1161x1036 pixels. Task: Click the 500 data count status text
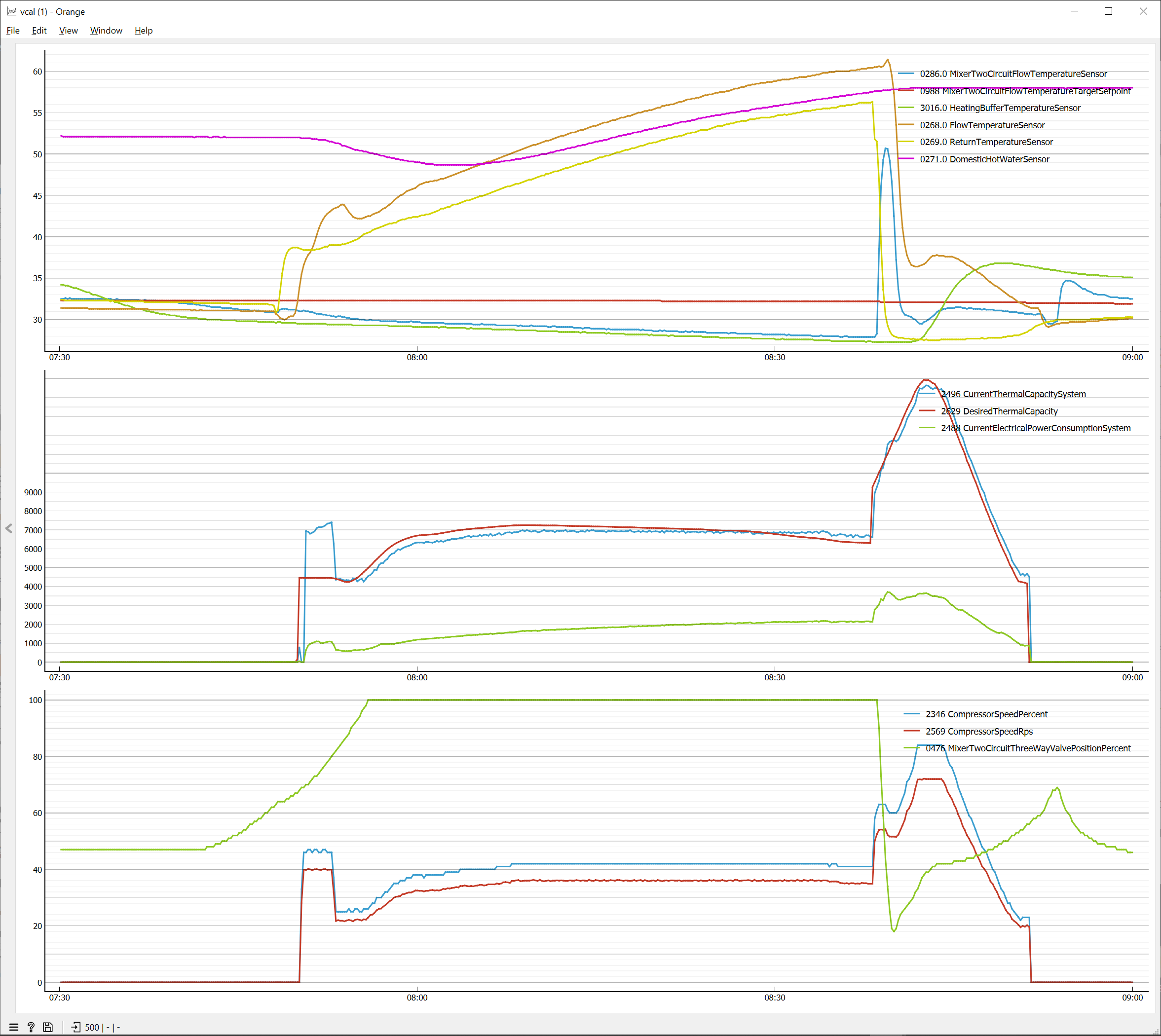tap(92, 1027)
